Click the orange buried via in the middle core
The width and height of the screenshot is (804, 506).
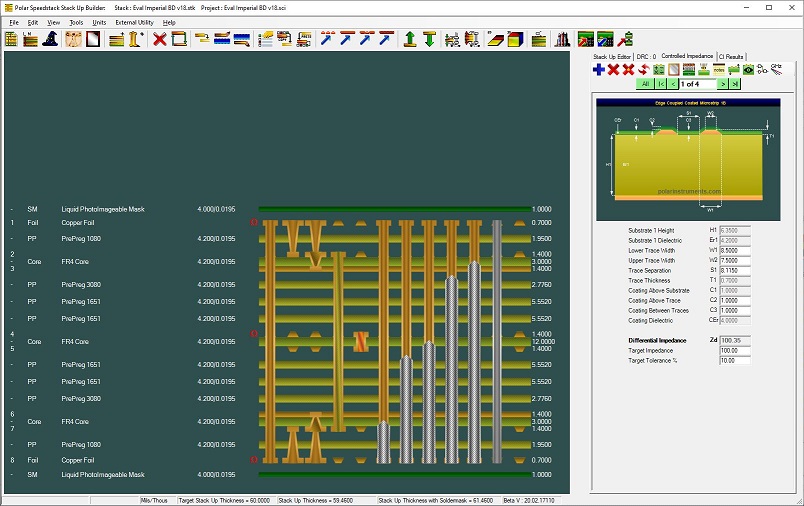(x=360, y=341)
